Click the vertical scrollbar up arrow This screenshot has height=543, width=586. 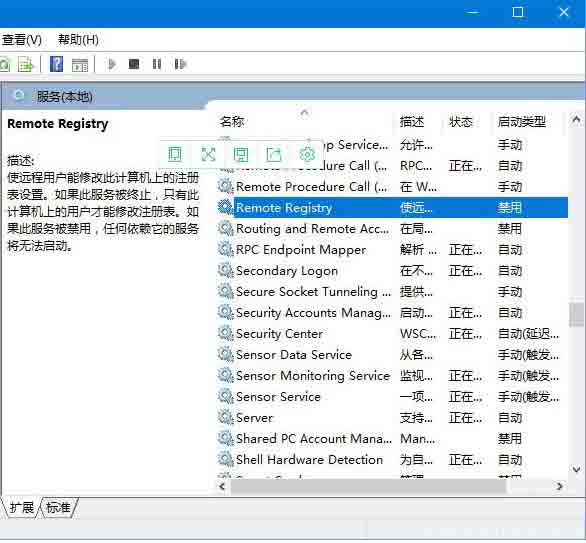click(x=576, y=120)
